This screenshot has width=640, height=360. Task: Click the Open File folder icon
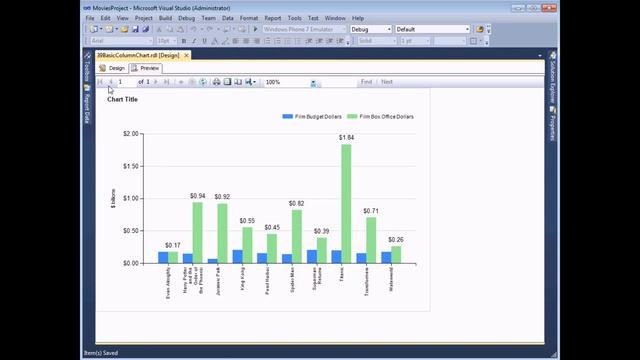coord(124,29)
